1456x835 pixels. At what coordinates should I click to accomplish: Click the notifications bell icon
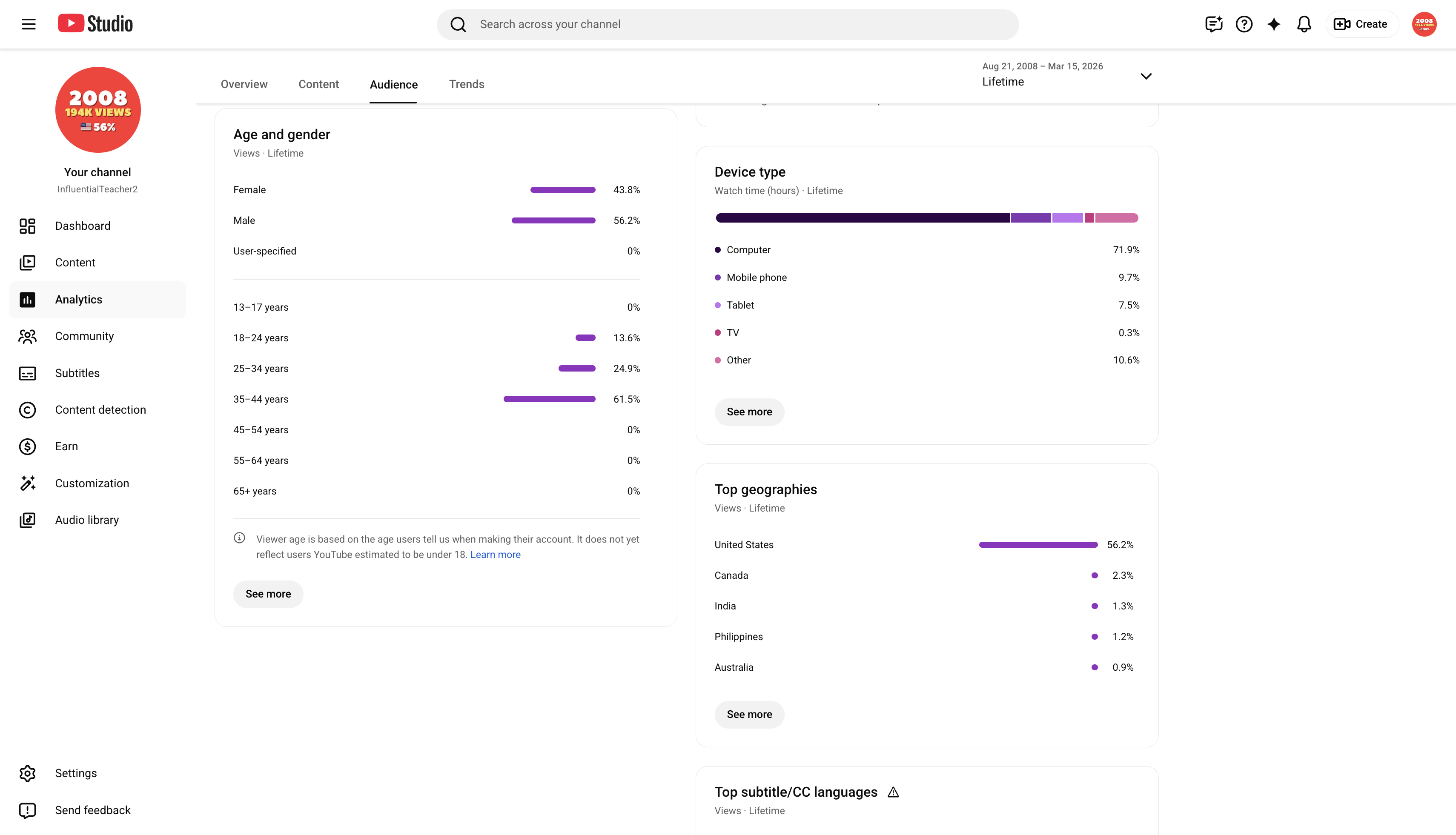[x=1304, y=24]
